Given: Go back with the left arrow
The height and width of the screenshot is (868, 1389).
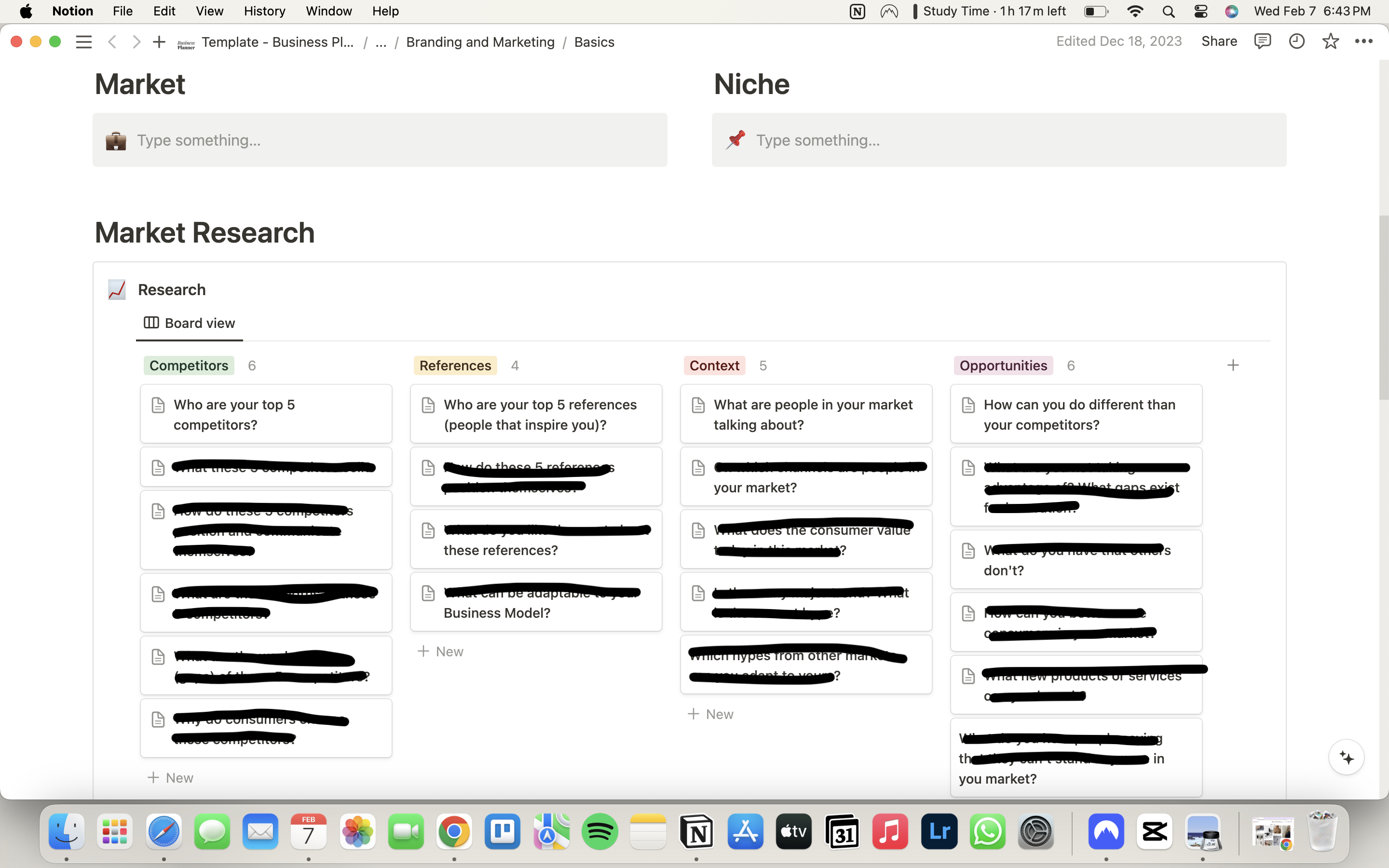Looking at the screenshot, I should point(112,42).
